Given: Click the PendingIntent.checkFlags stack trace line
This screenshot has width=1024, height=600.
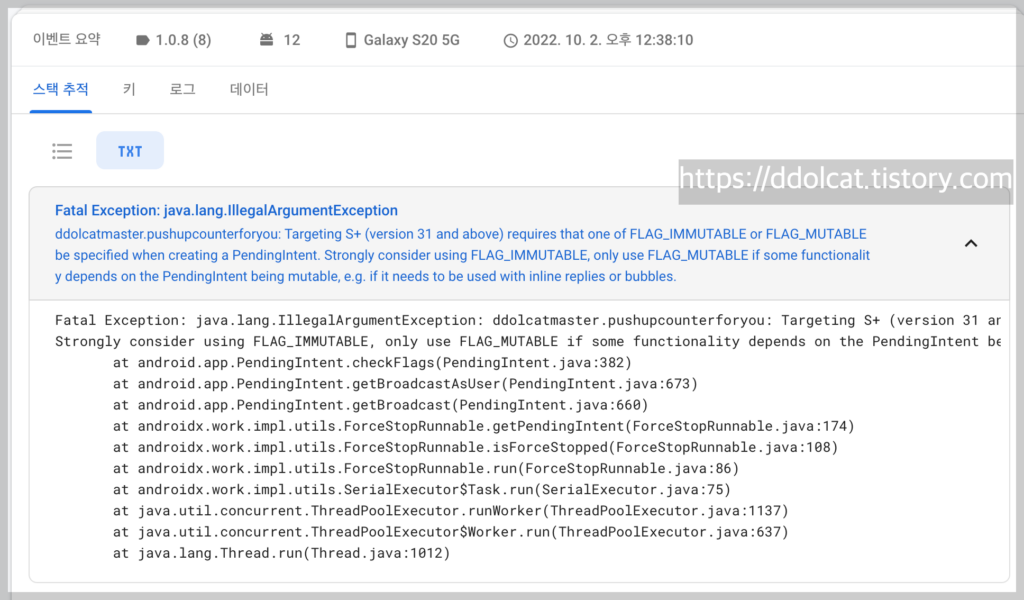Looking at the screenshot, I should click(x=372, y=362).
